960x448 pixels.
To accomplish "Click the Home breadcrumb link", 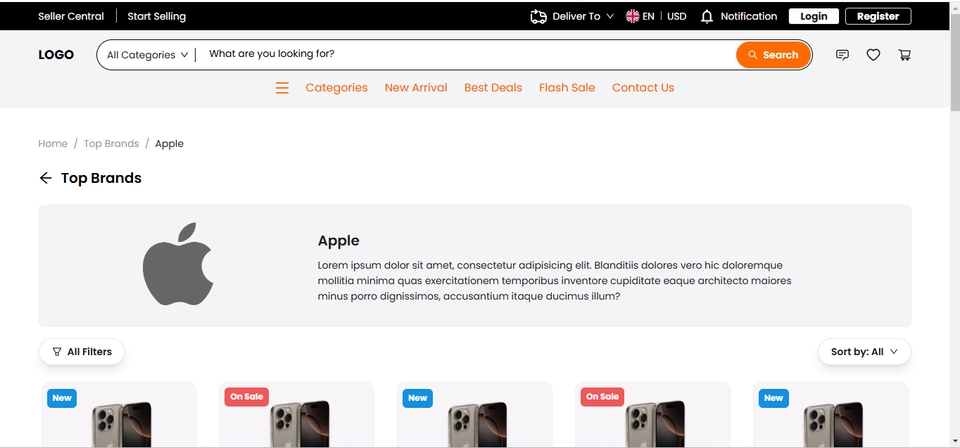I will coord(53,144).
